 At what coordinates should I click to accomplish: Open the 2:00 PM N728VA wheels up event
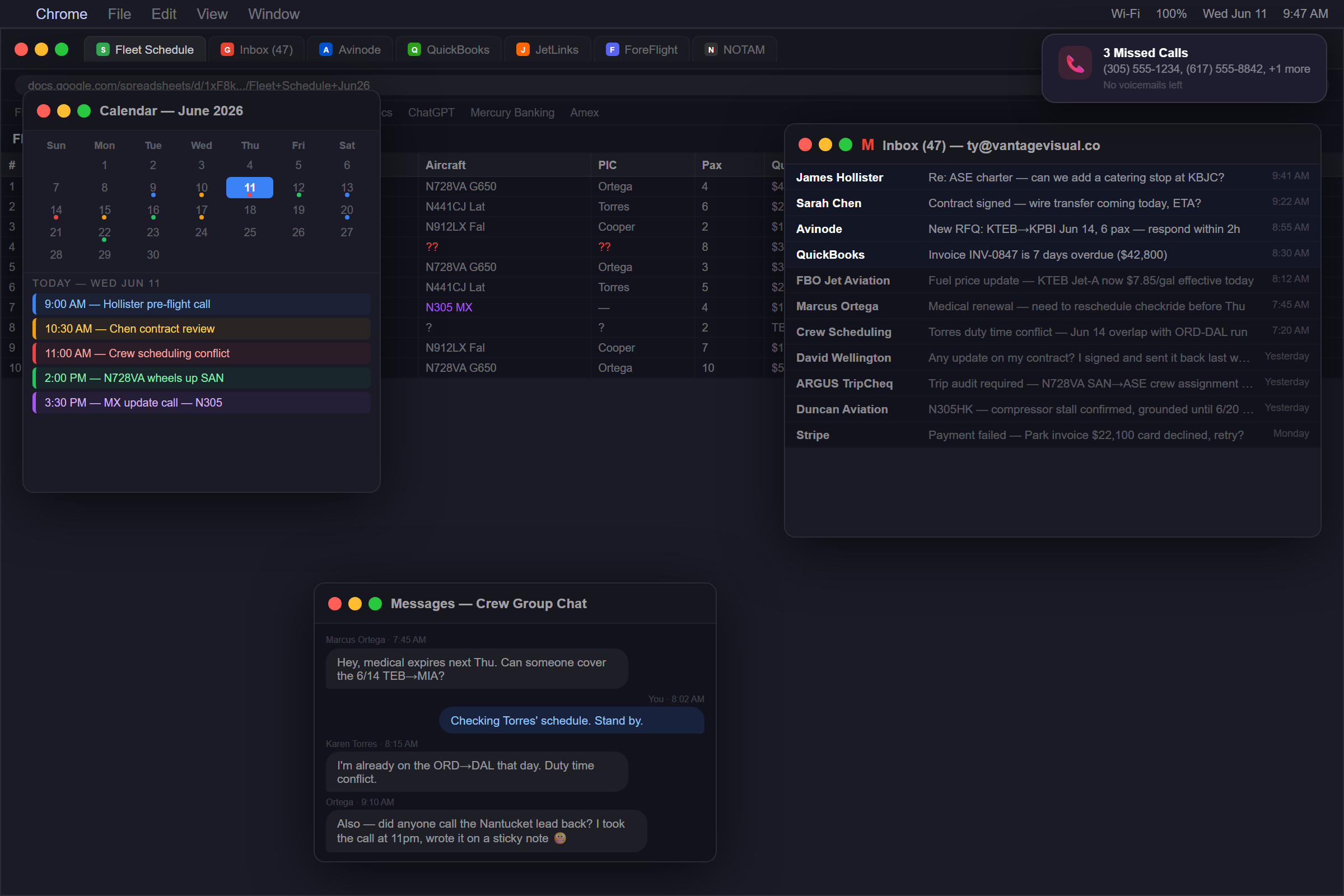tap(202, 377)
